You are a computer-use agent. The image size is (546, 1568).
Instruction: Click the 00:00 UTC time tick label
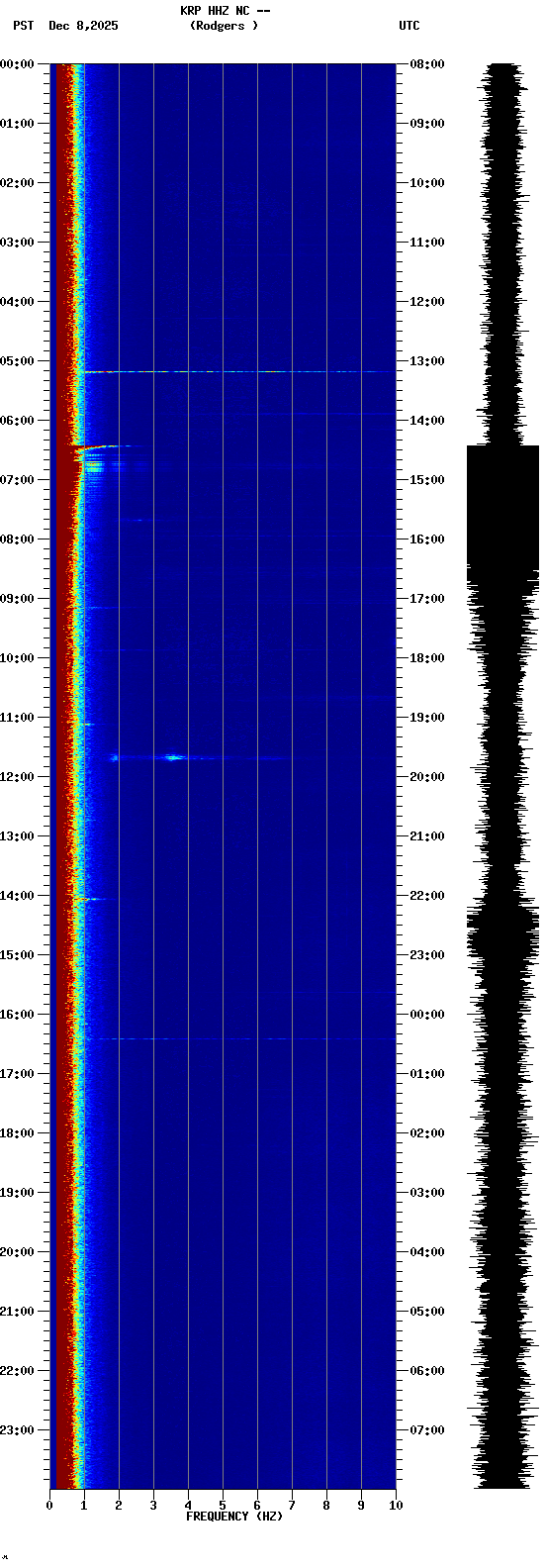pos(427,1015)
